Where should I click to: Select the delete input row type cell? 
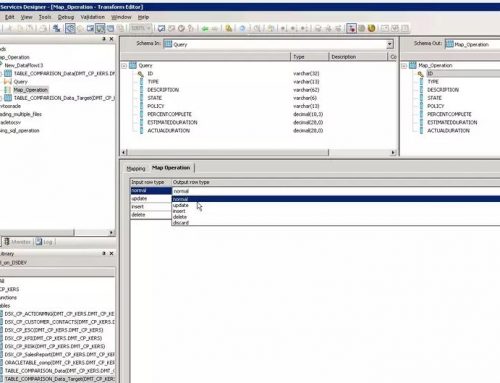151,215
